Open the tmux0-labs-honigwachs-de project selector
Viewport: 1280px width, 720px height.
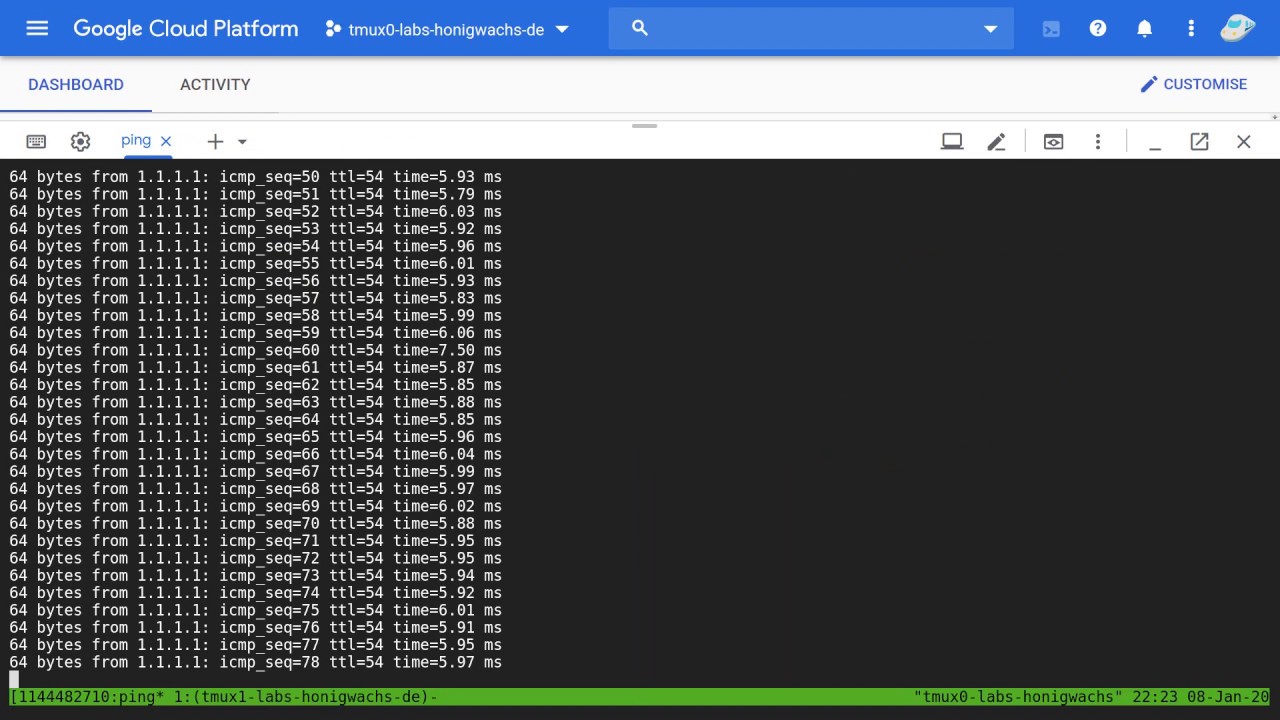tap(447, 29)
